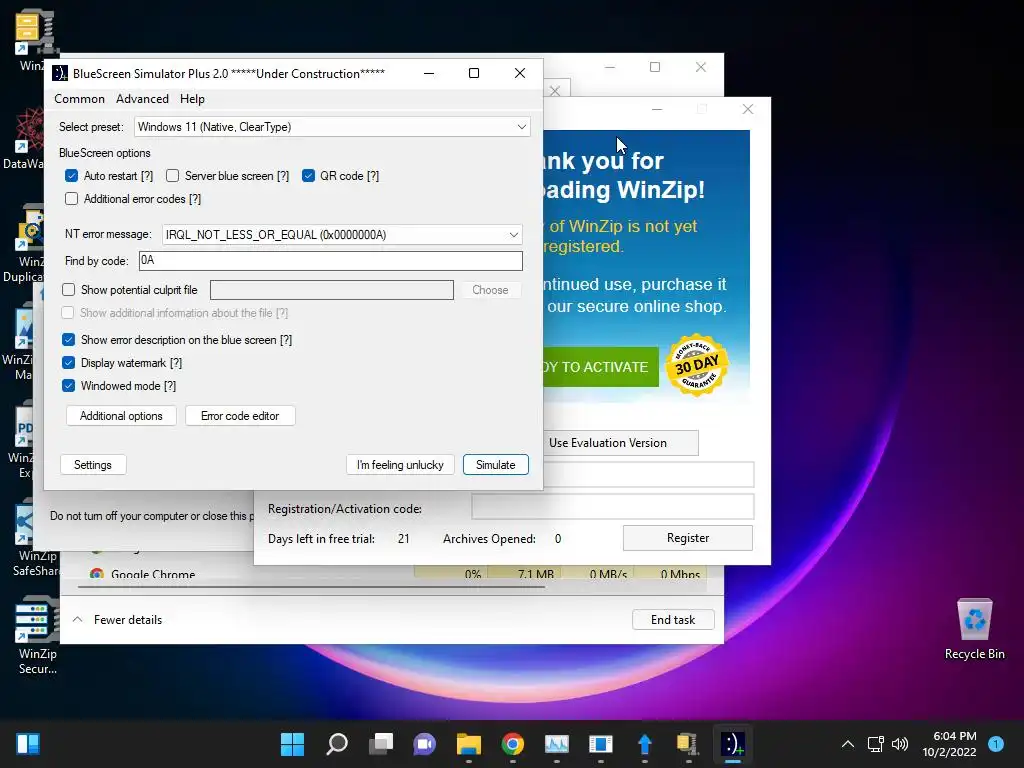Click the 30 day guarantee badge
This screenshot has width=1024, height=768.
tap(697, 366)
